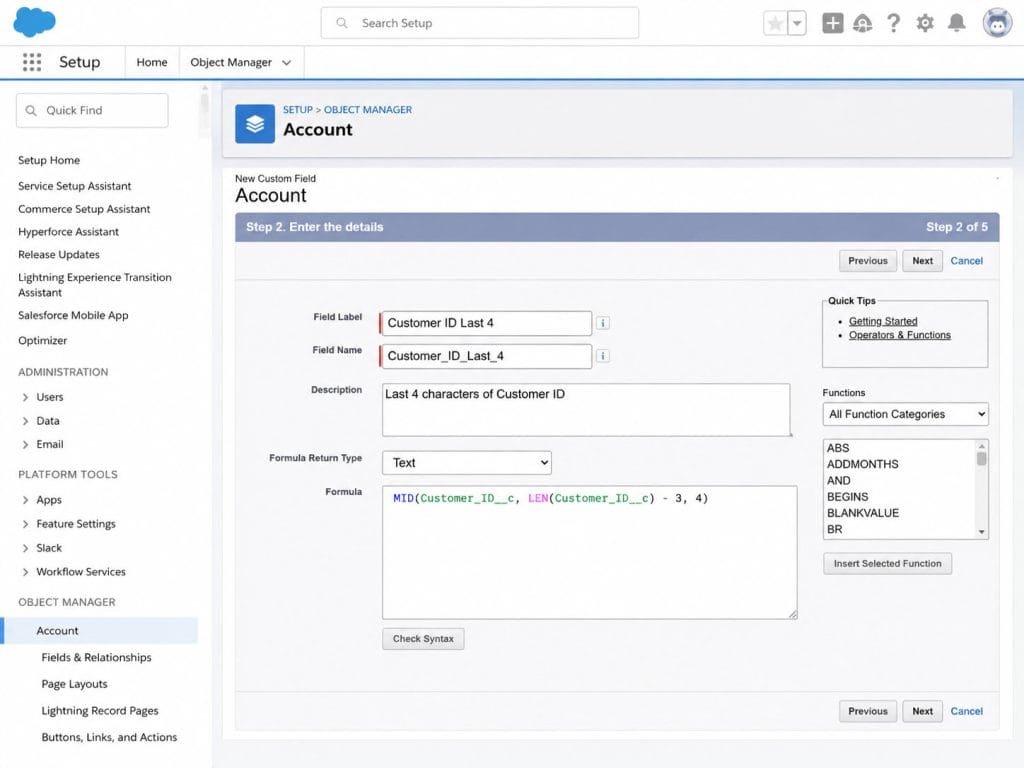The height and width of the screenshot is (768, 1024).
Task: Click the magnifier in Search Setup
Action: [342, 23]
